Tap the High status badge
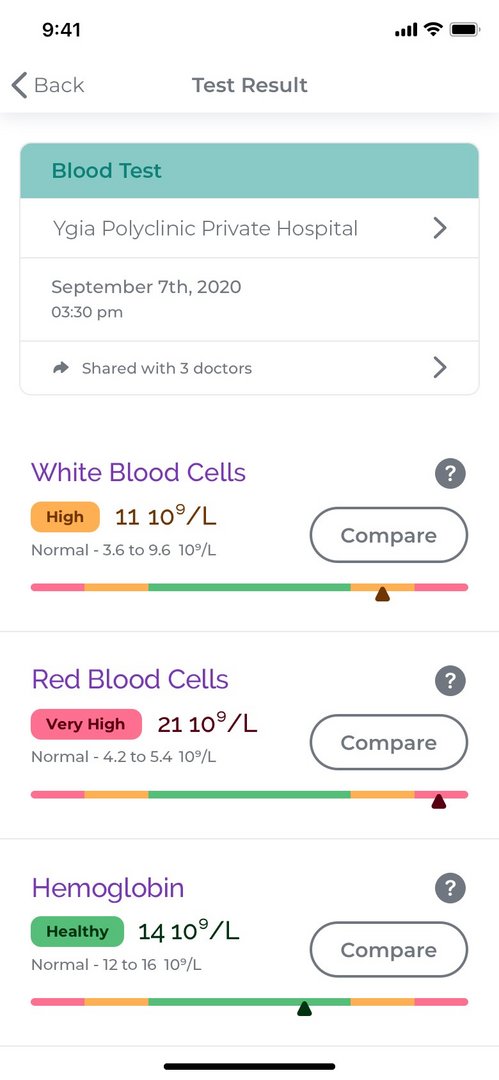The height and width of the screenshot is (1080, 499). click(65, 517)
